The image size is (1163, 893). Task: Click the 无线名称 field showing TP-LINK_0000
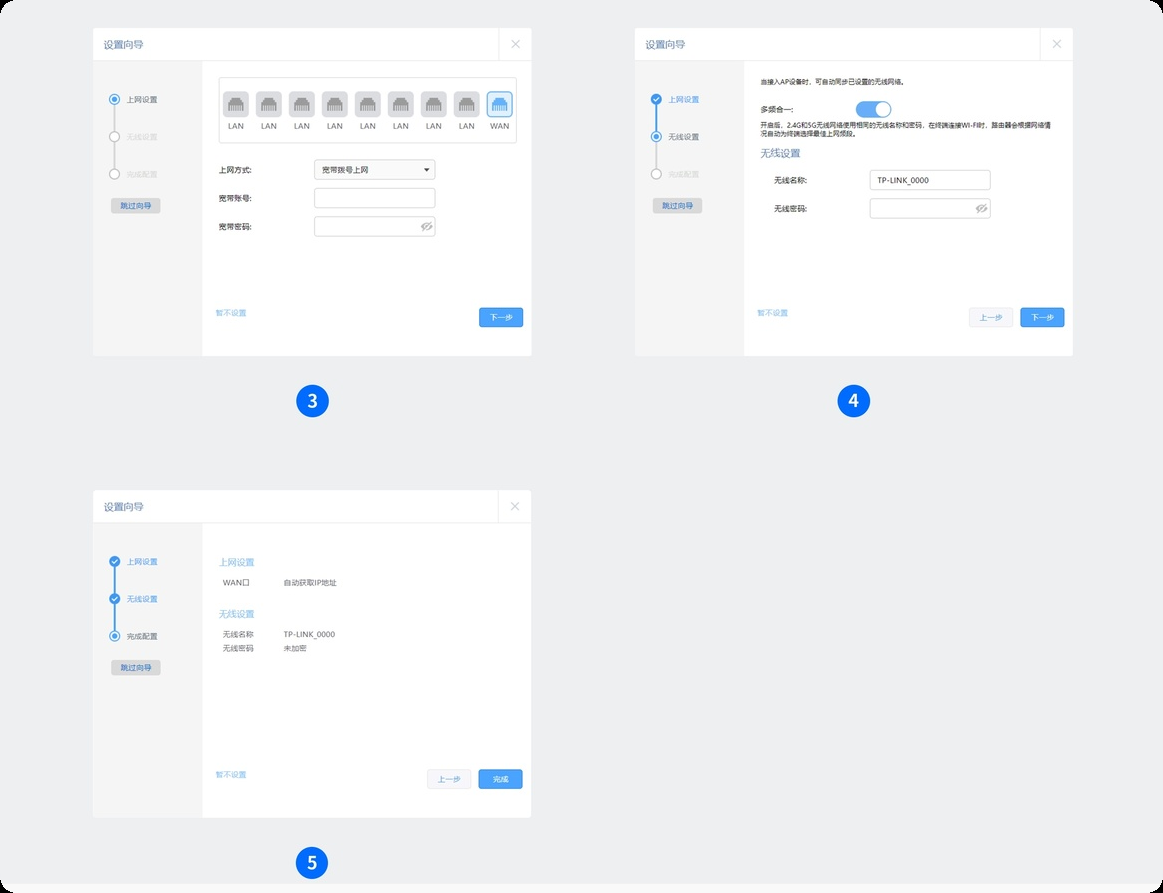pos(929,180)
